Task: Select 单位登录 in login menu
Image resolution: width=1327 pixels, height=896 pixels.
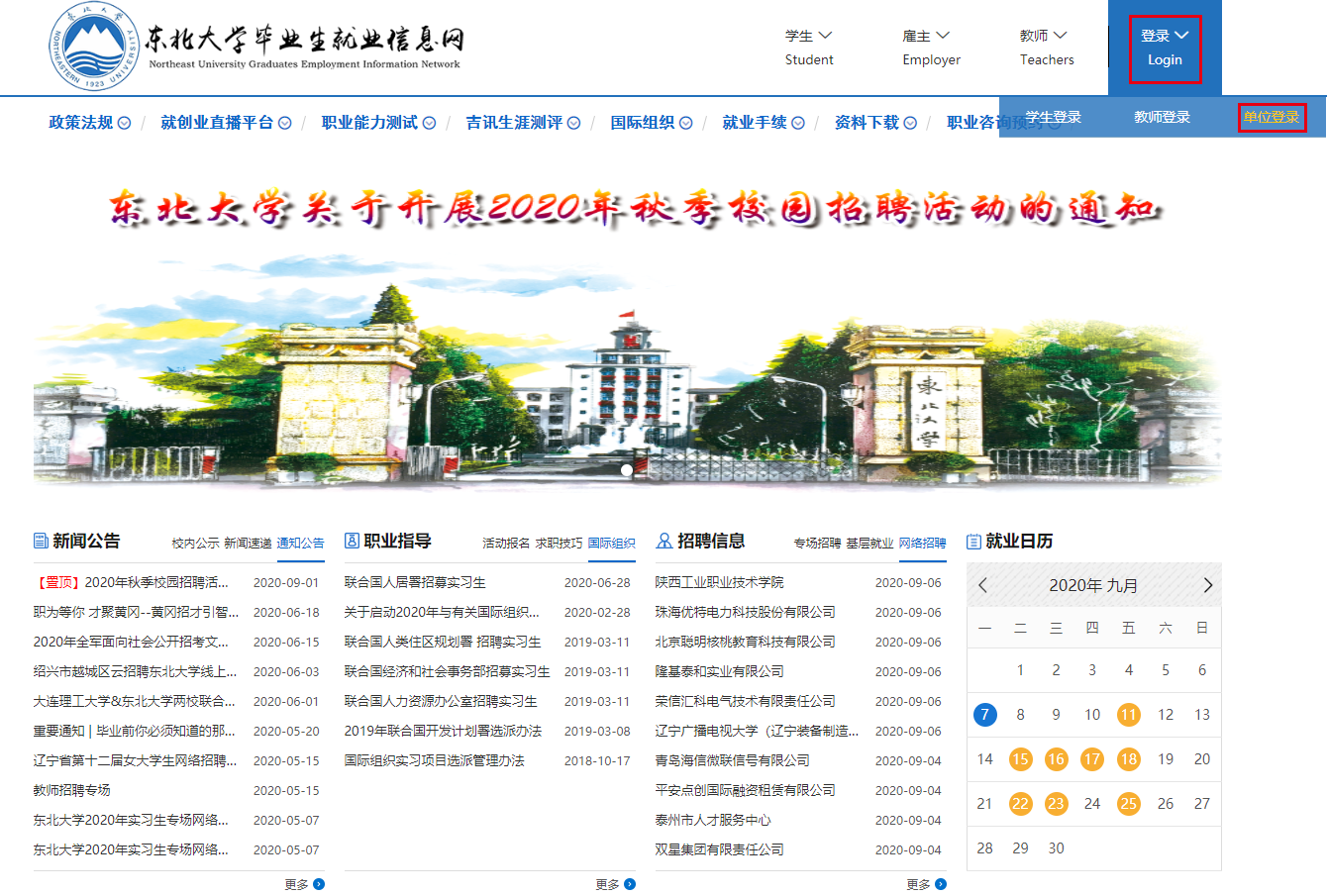Action: pyautogui.click(x=1272, y=117)
